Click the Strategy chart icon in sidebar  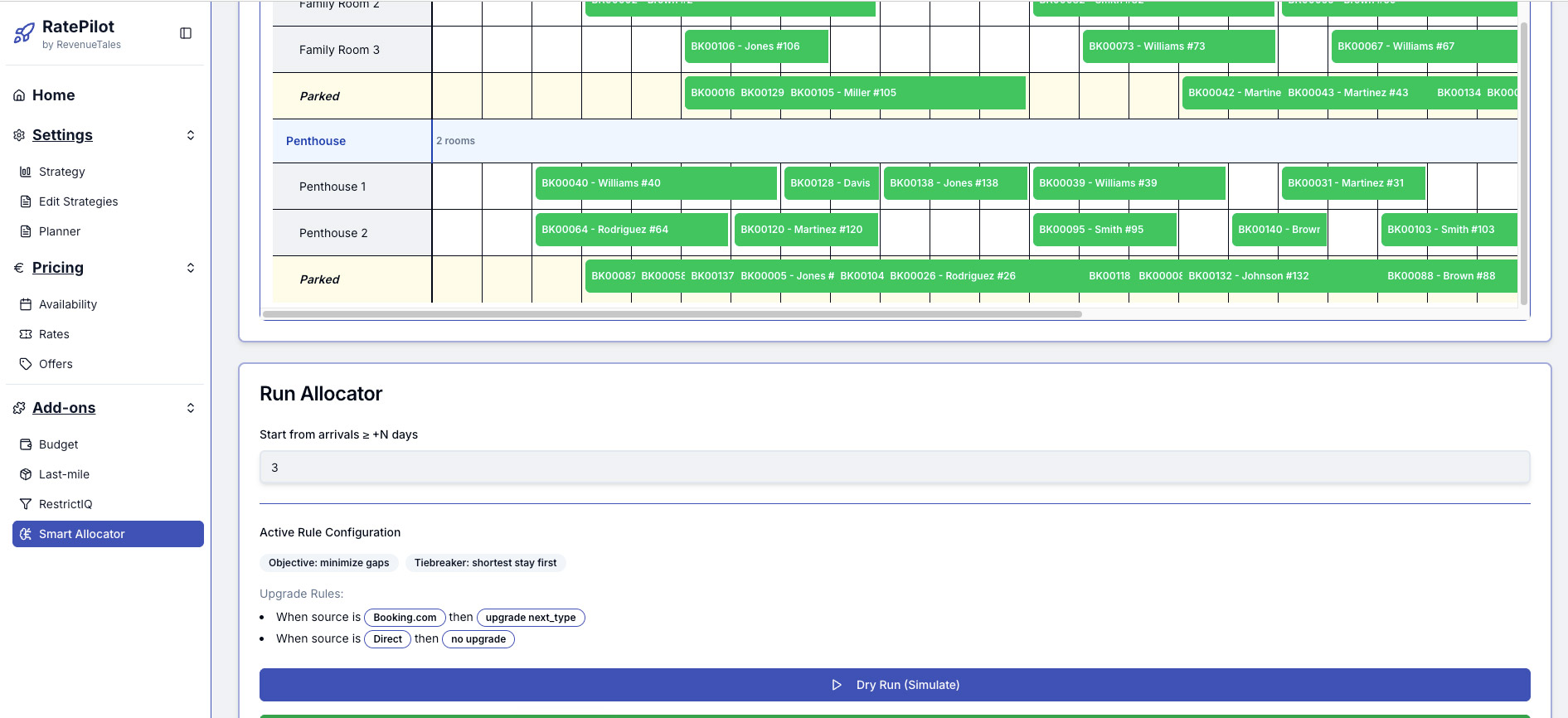(26, 172)
